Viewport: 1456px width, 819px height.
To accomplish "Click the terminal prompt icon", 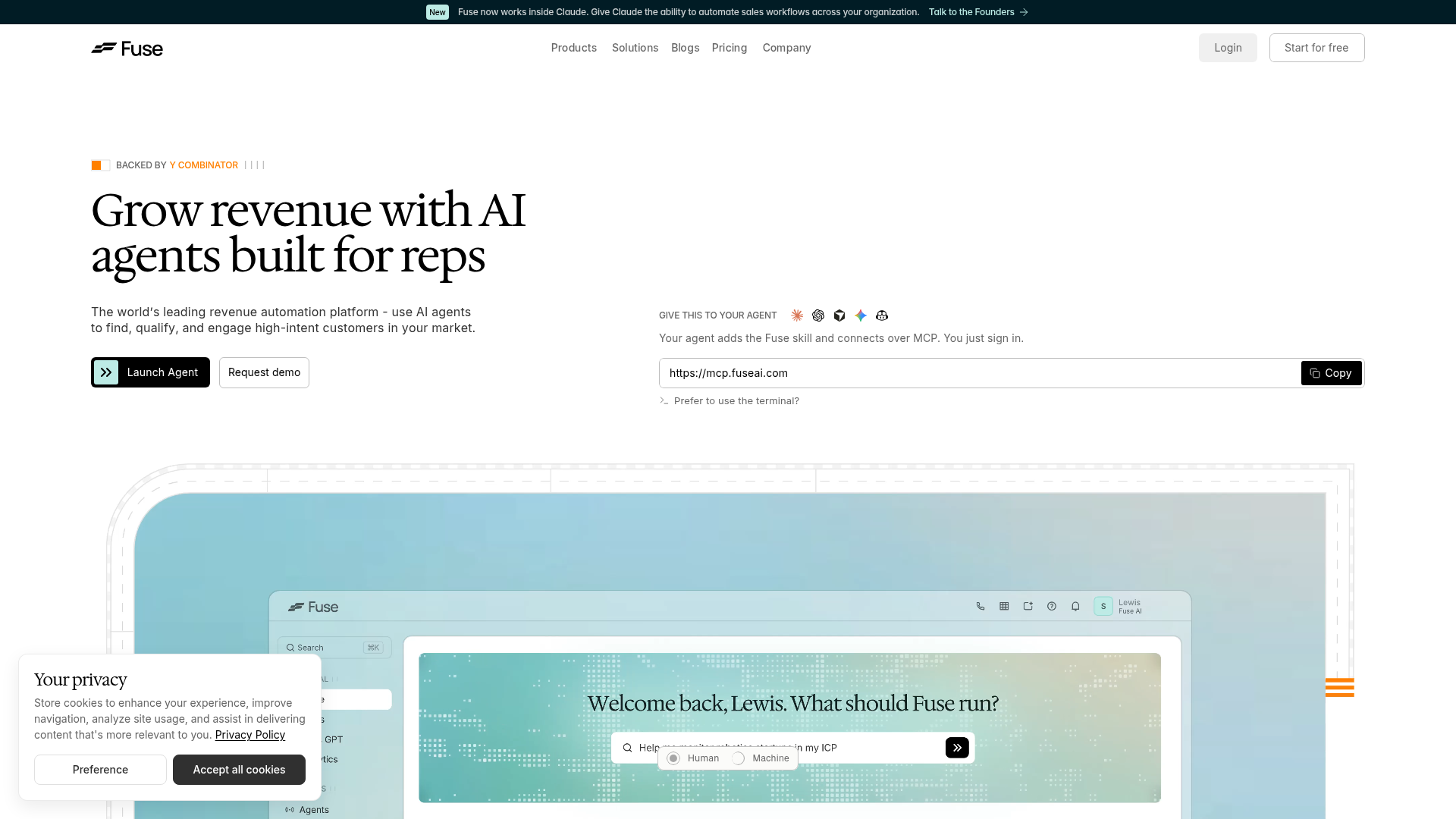I will point(664,401).
